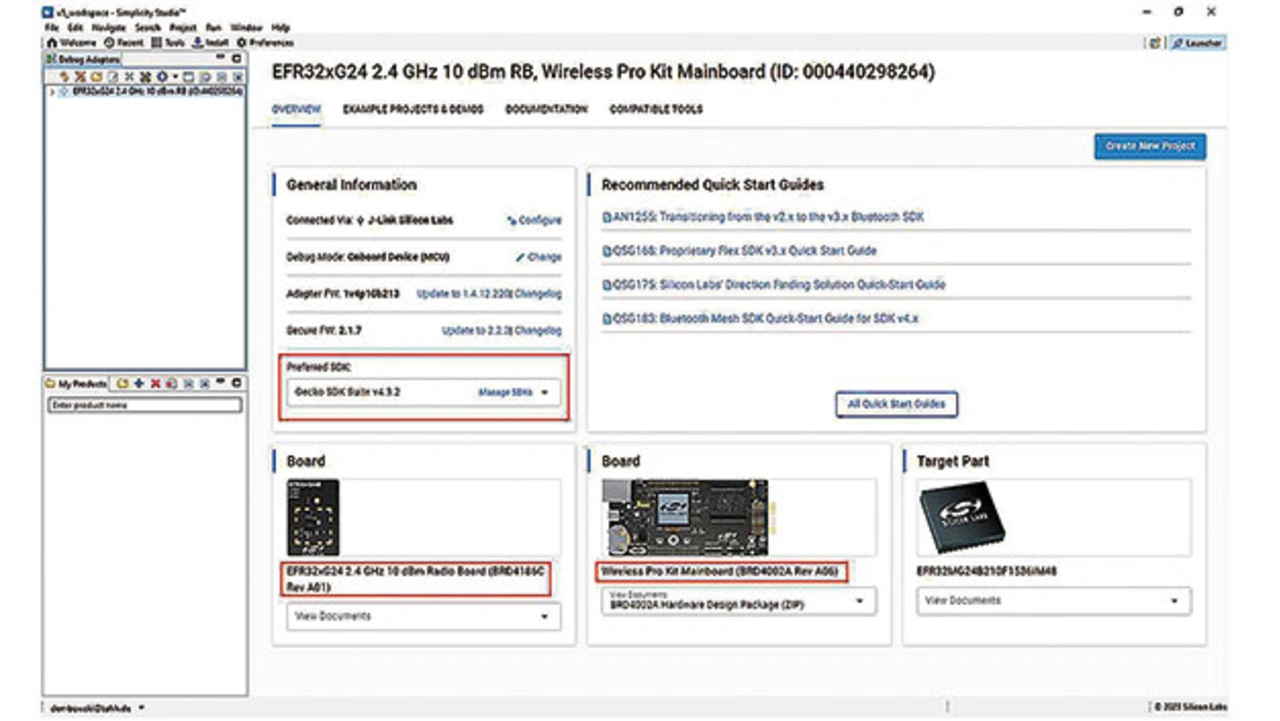Click the Create New Project button
The height and width of the screenshot is (721, 1280).
click(1150, 146)
